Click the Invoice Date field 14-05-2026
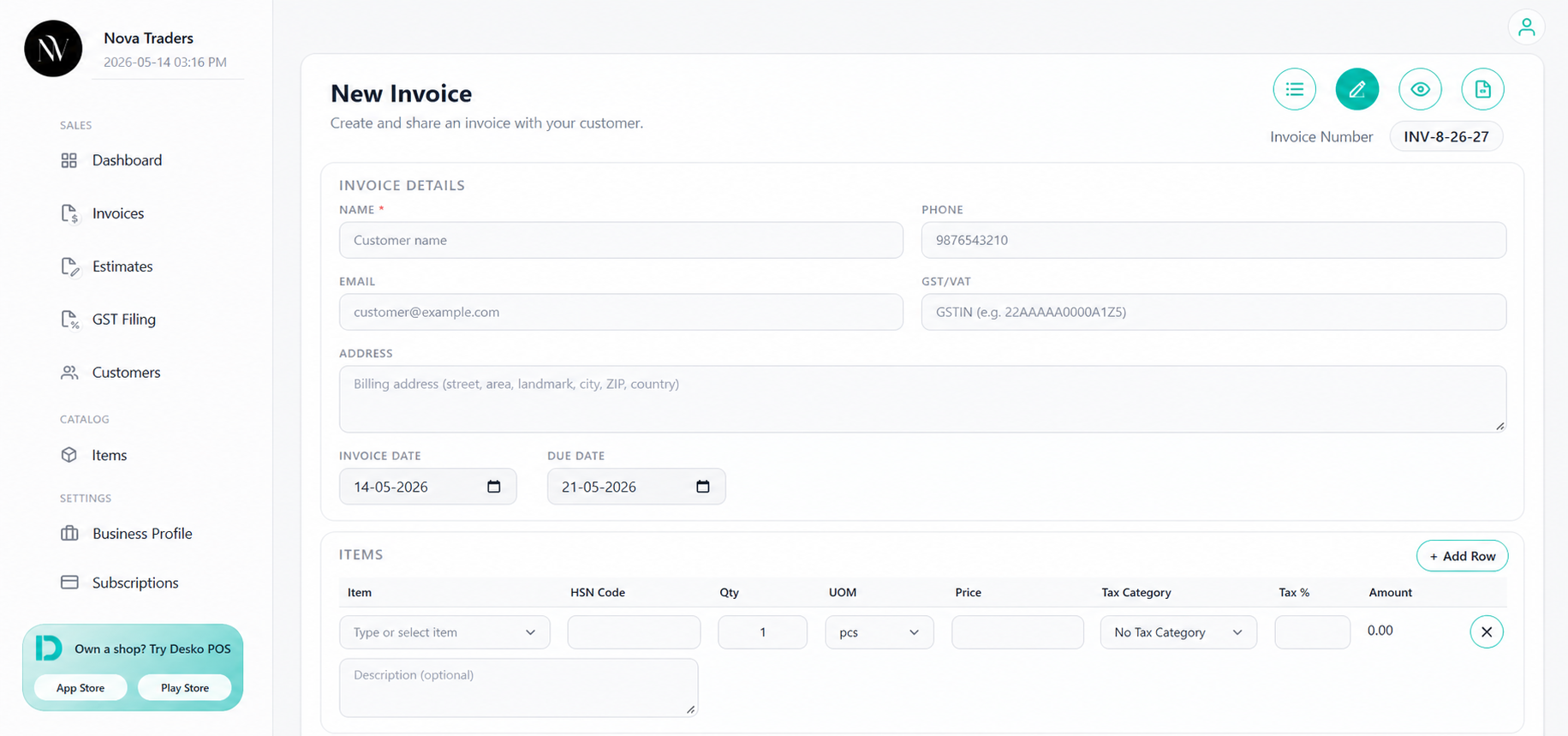1568x736 pixels. pyautogui.click(x=427, y=487)
